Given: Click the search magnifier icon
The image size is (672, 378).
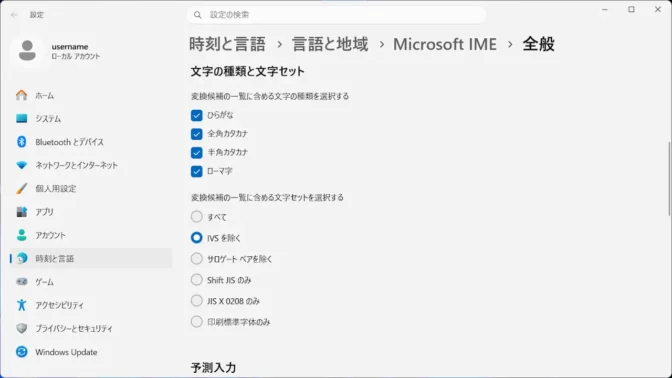Looking at the screenshot, I should click(198, 15).
